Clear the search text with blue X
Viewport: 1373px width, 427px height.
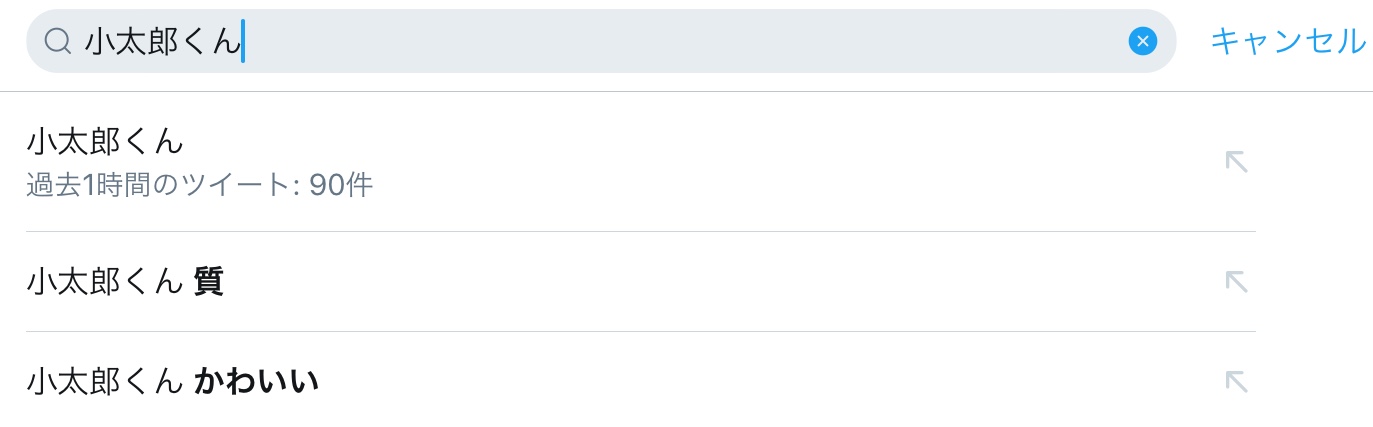coord(1142,41)
